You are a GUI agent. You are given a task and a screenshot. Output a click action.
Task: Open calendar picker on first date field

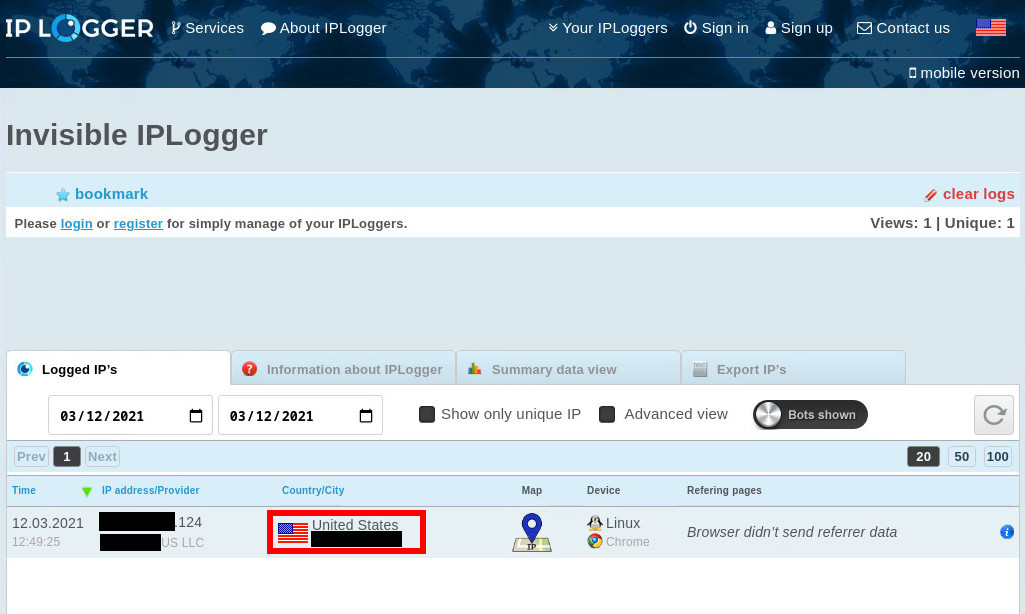click(x=195, y=416)
